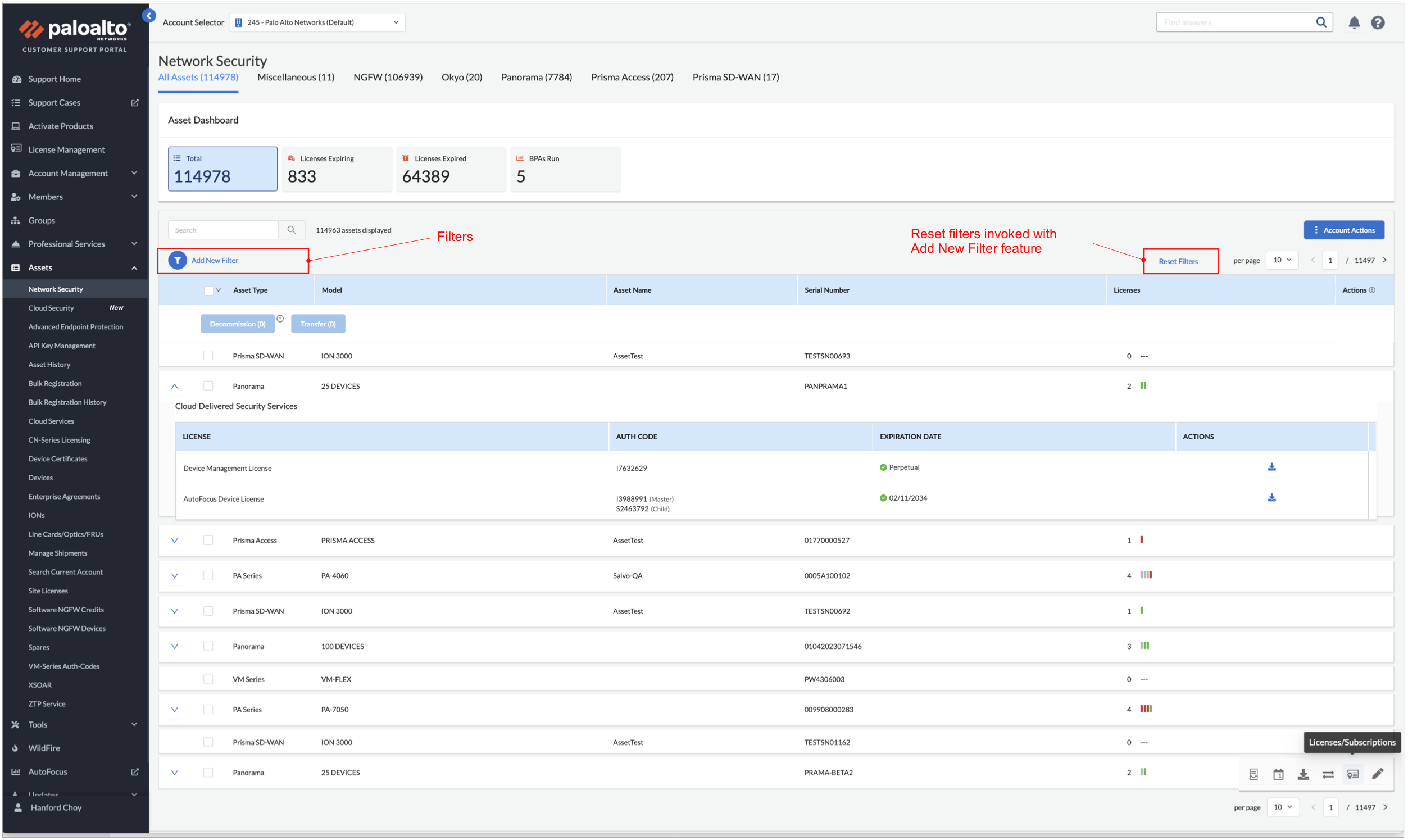Open the help question mark icon

(x=1378, y=22)
